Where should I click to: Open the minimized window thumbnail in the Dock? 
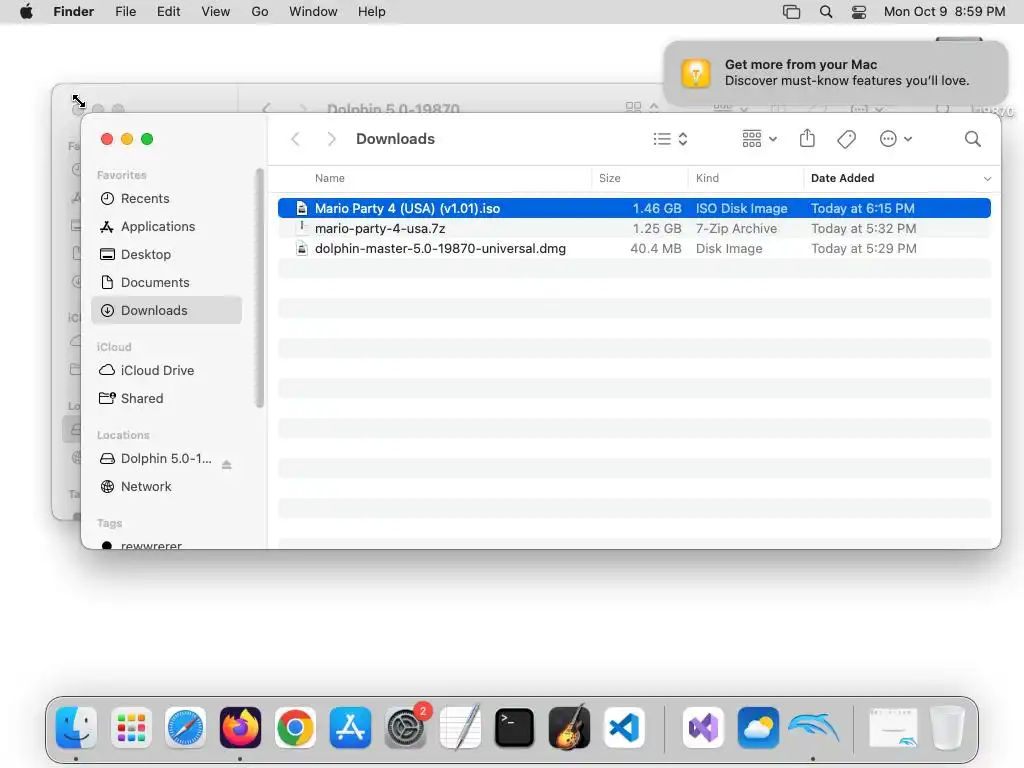[x=893, y=727]
